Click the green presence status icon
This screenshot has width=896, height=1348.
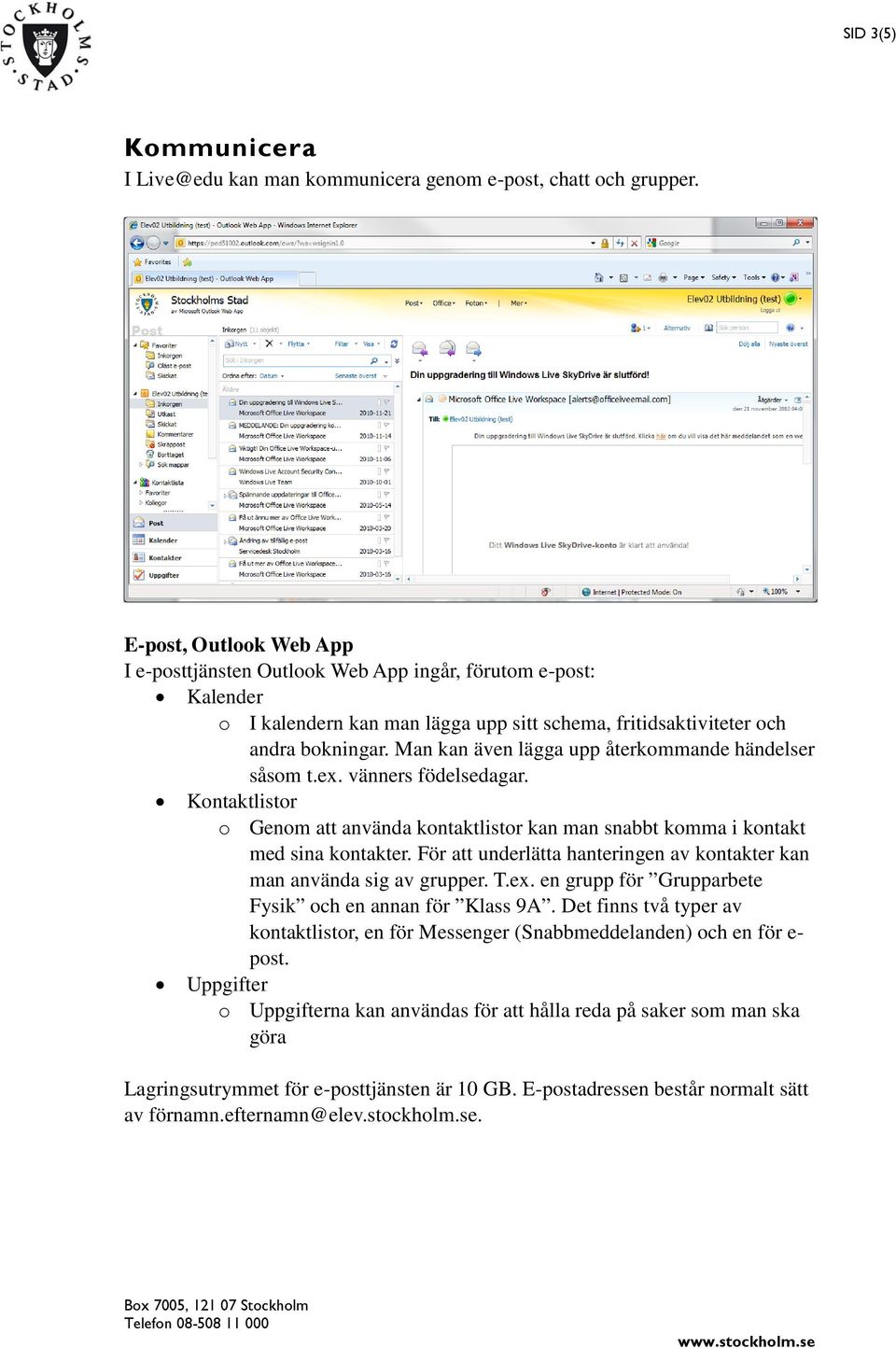[x=790, y=300]
